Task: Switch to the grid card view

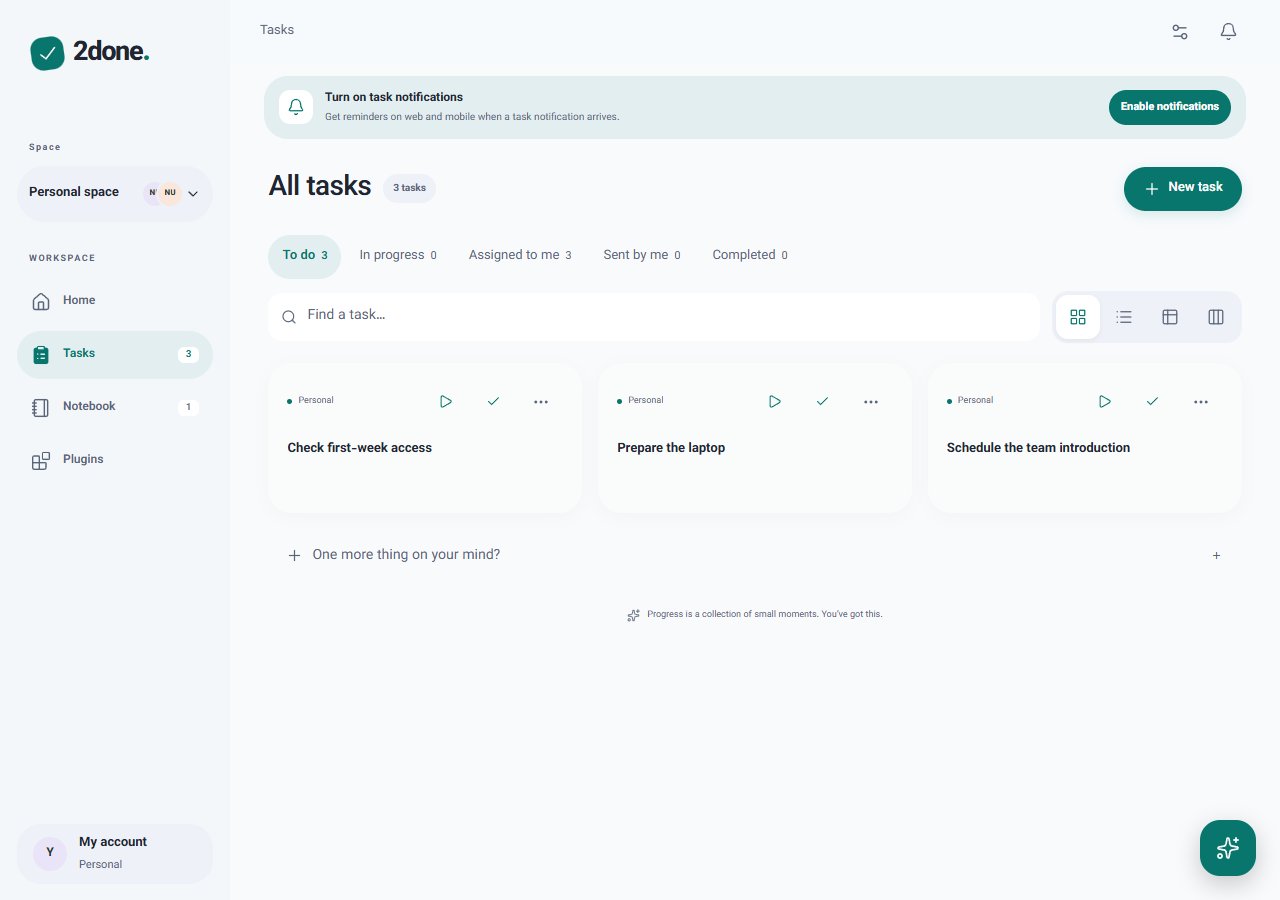Action: pyautogui.click(x=1078, y=317)
